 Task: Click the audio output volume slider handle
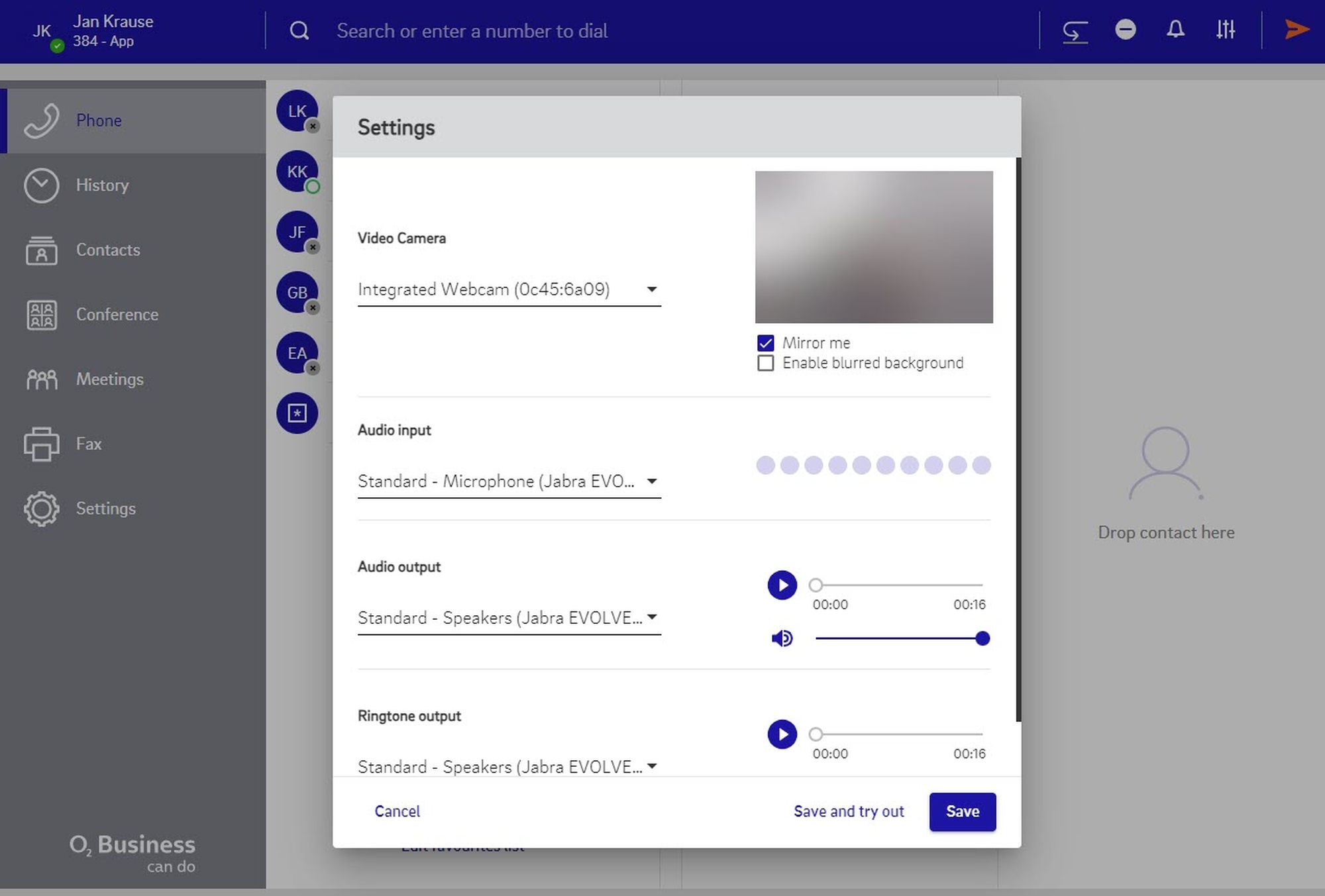tap(982, 638)
